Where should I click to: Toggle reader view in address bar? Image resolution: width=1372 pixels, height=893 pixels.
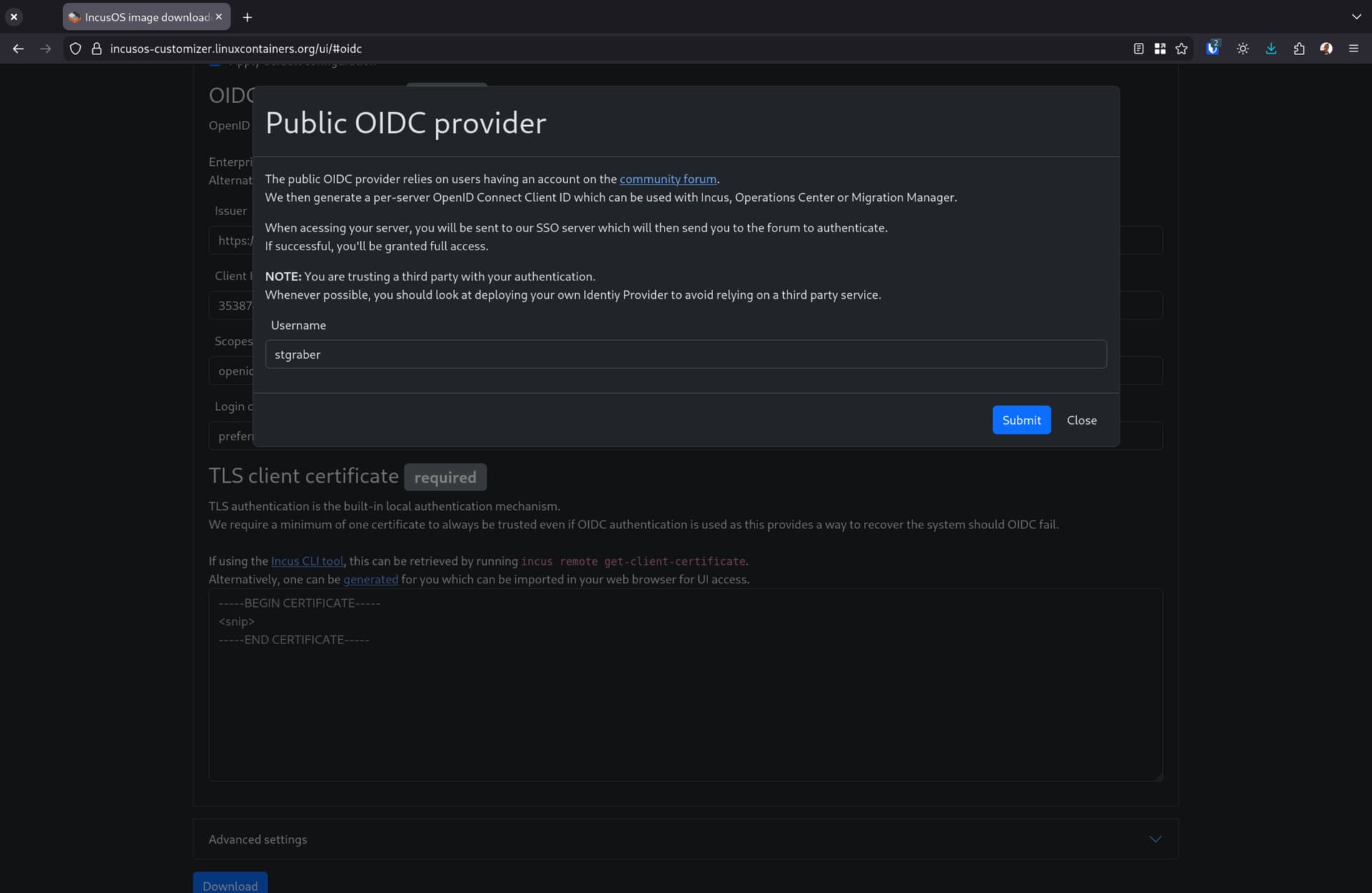click(x=1138, y=49)
